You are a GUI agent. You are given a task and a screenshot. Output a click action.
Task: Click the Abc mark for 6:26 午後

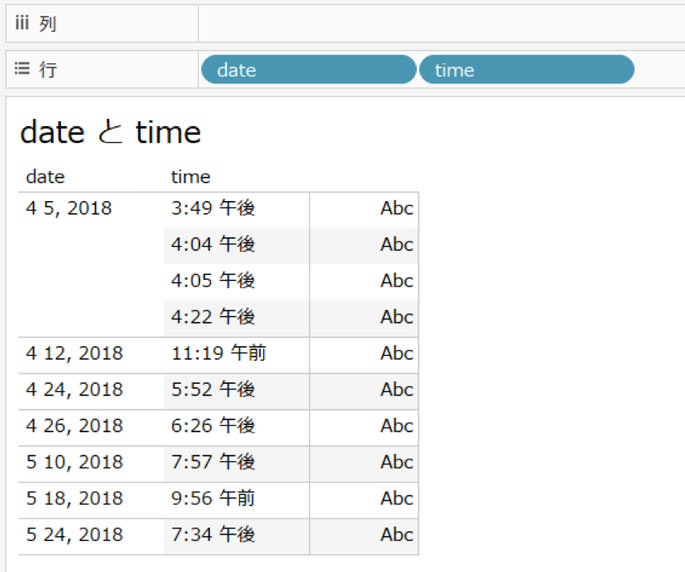[x=396, y=426]
